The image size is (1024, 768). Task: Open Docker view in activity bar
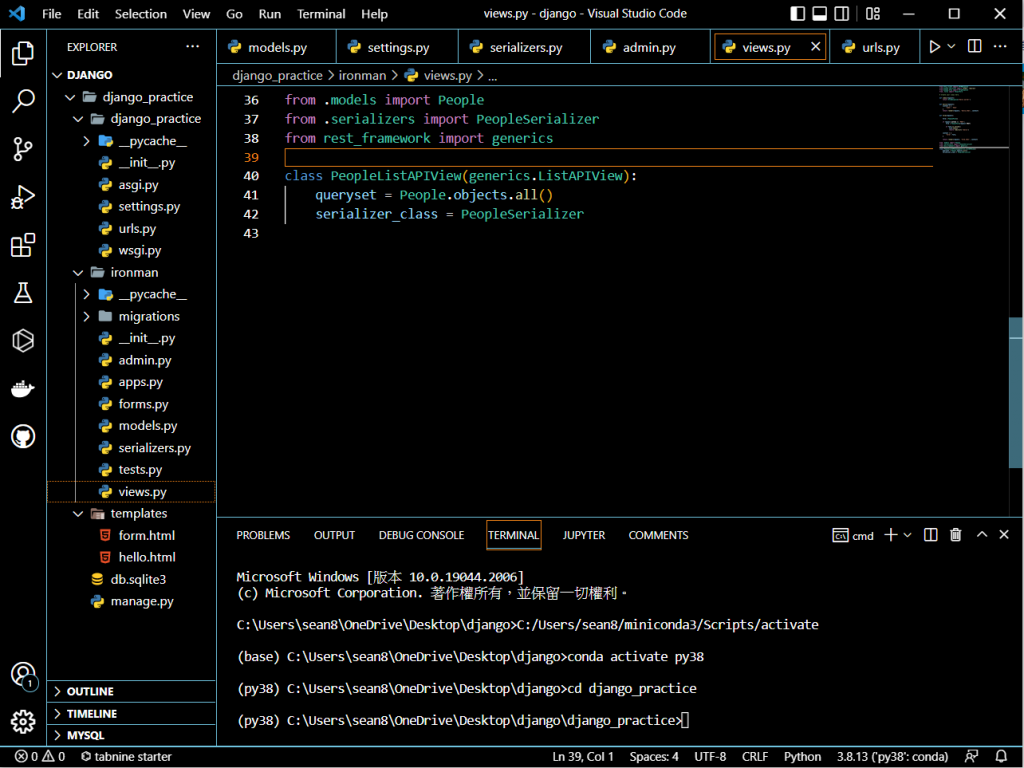click(22, 389)
